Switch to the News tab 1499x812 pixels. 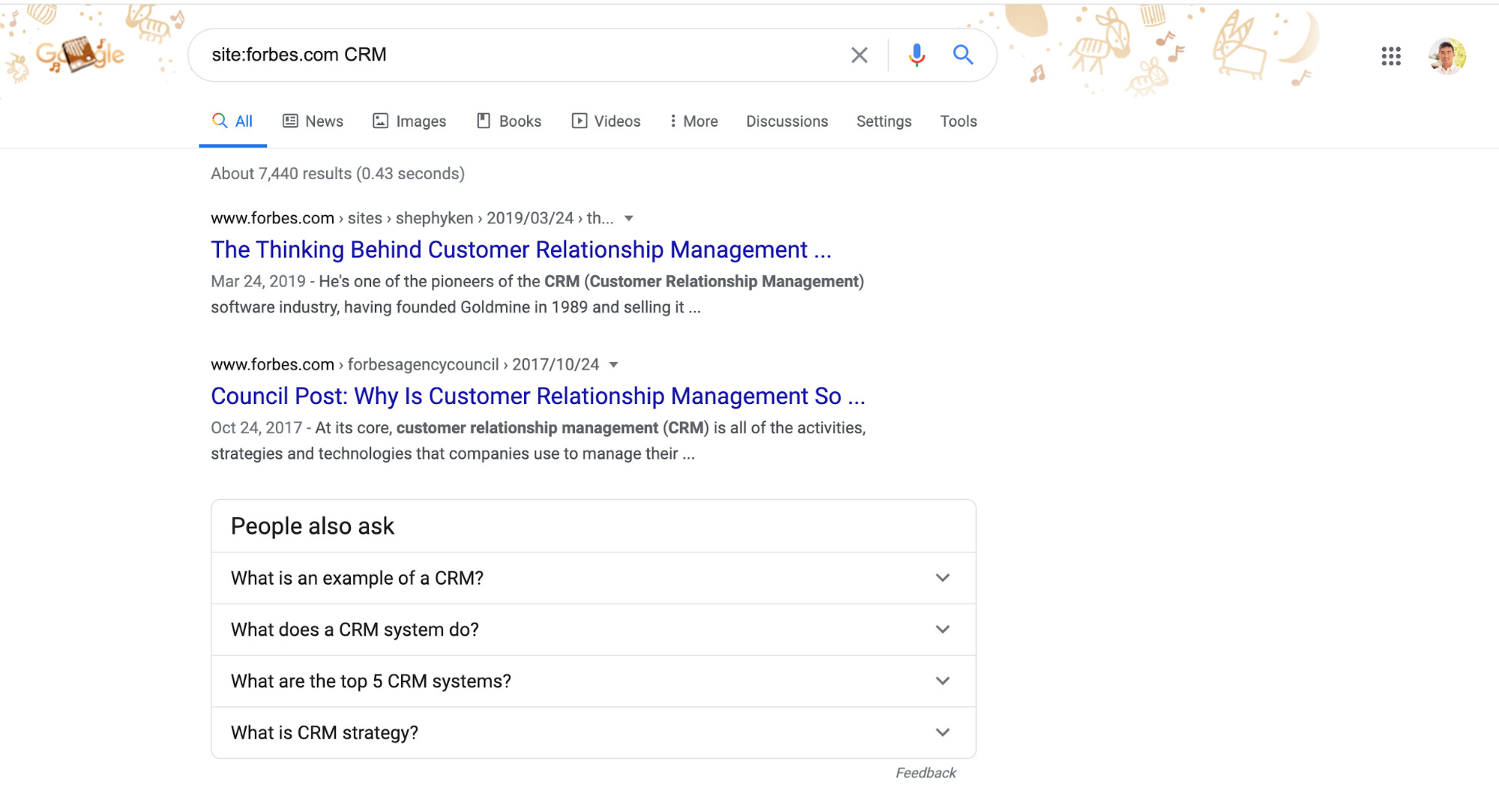click(x=313, y=121)
